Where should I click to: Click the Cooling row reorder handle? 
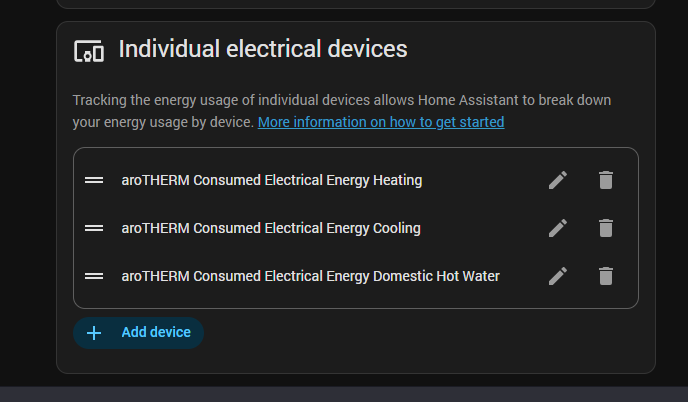click(94, 228)
